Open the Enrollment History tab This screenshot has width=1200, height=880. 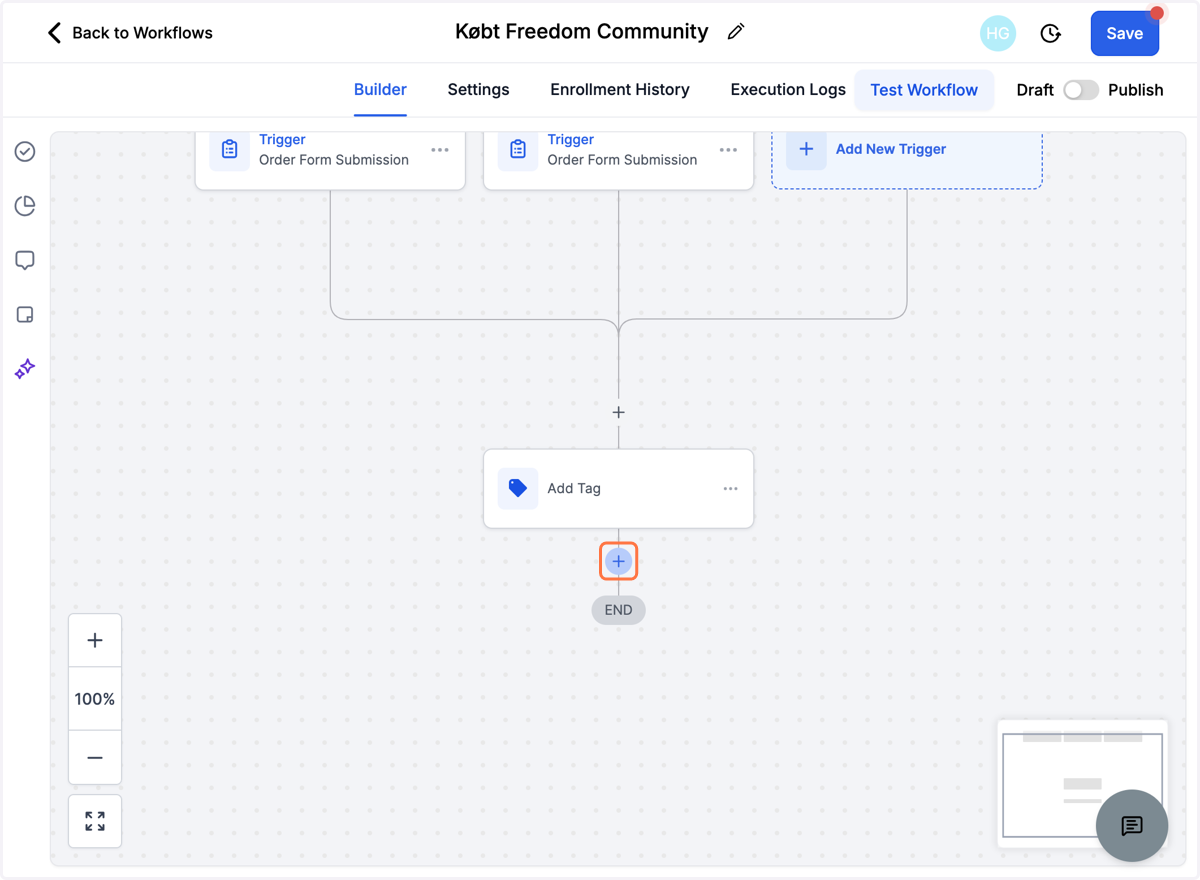point(620,90)
